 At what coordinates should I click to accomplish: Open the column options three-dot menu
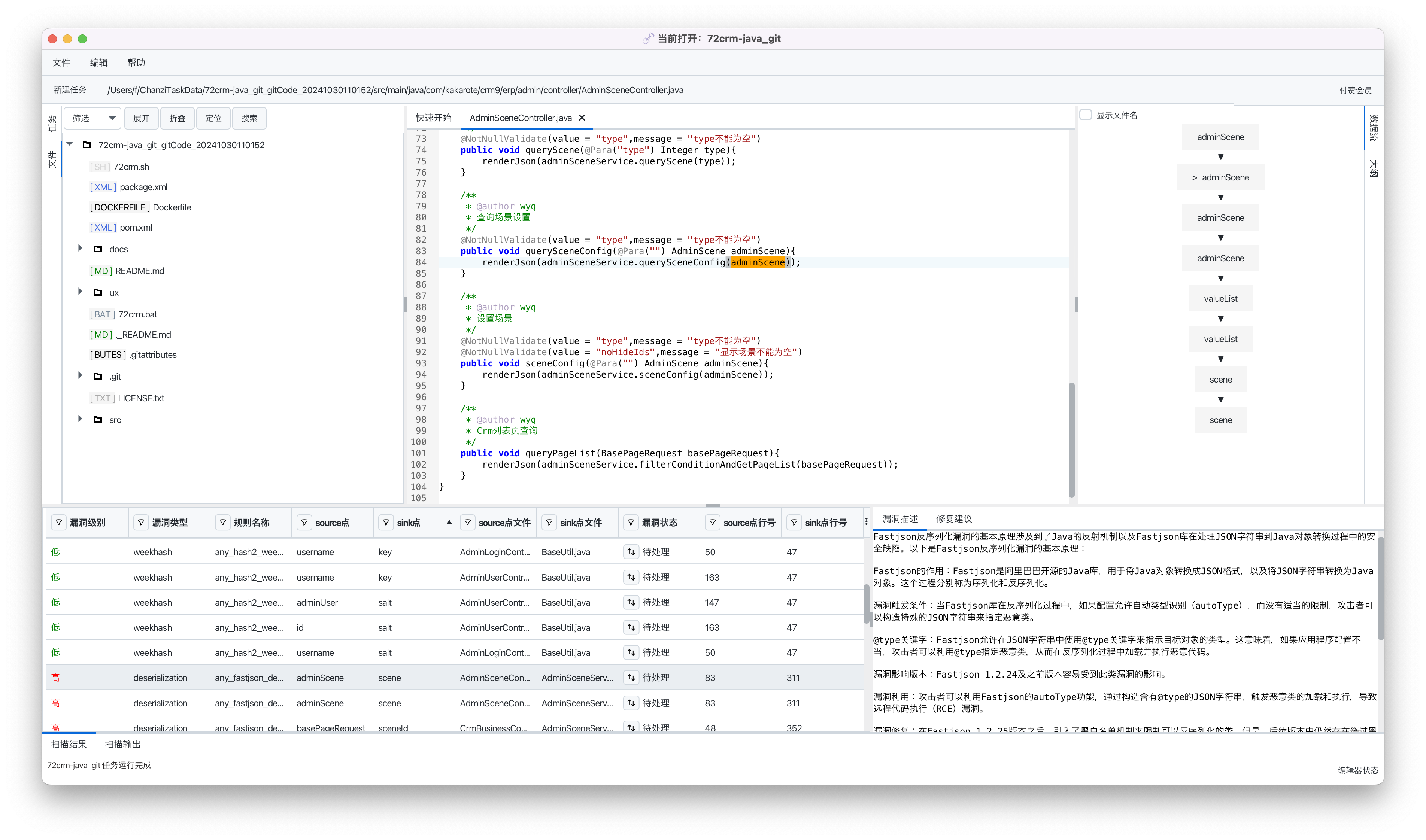click(865, 522)
